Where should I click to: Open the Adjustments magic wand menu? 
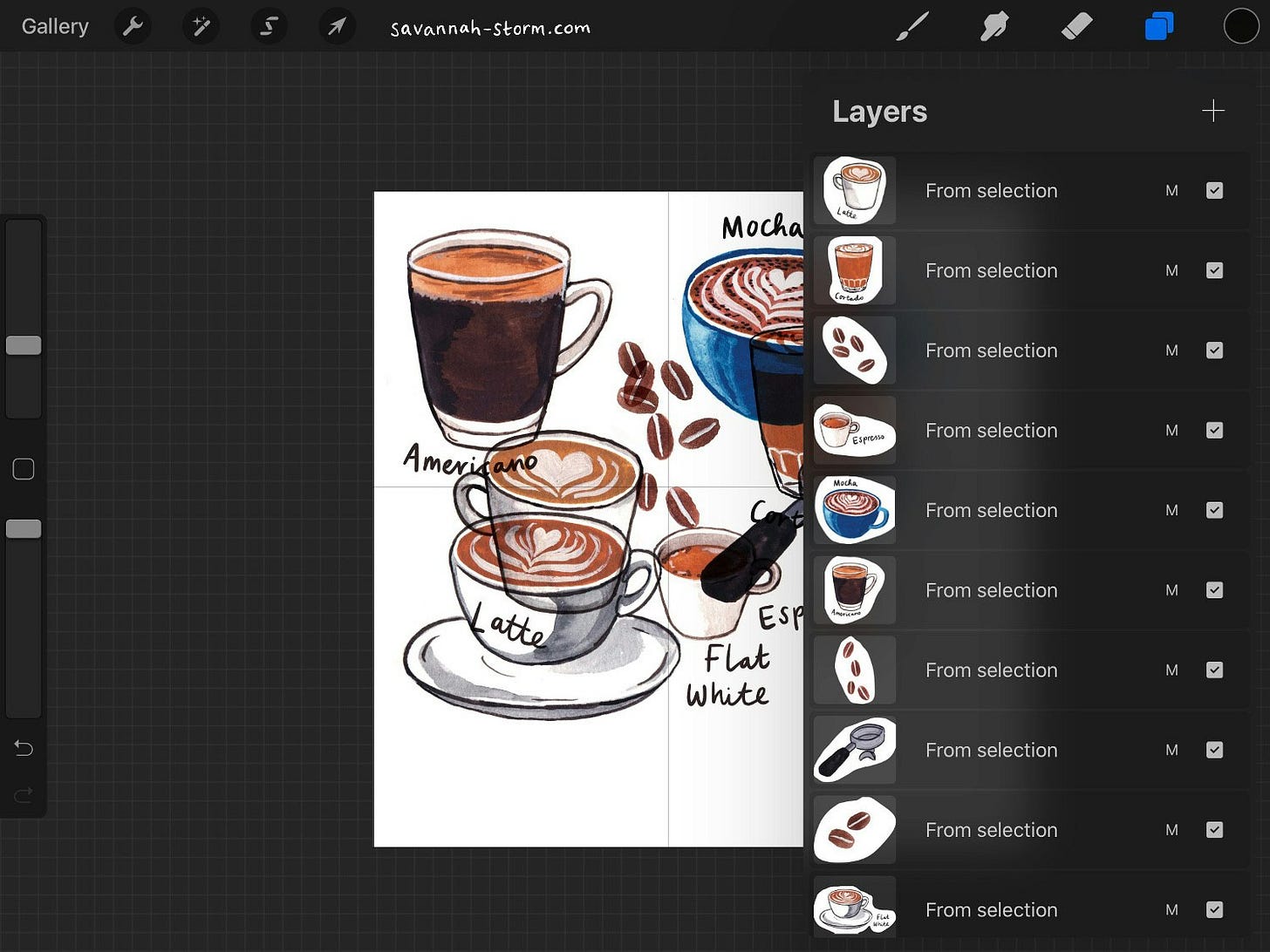point(201,26)
